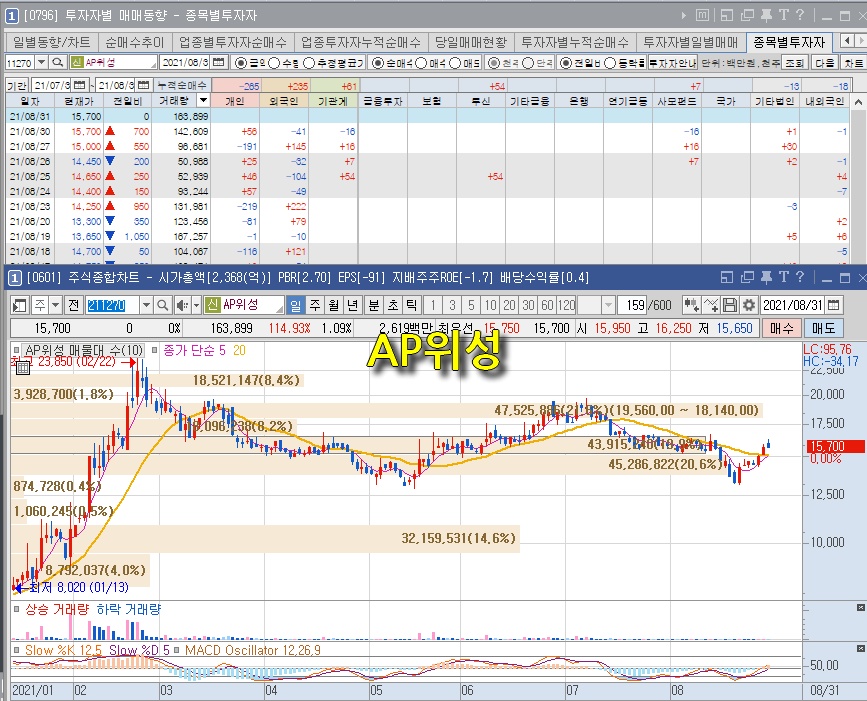Image resolution: width=867 pixels, height=701 pixels.
Task: Click the candlestick compare icon in chart toolbar
Action: (691, 305)
